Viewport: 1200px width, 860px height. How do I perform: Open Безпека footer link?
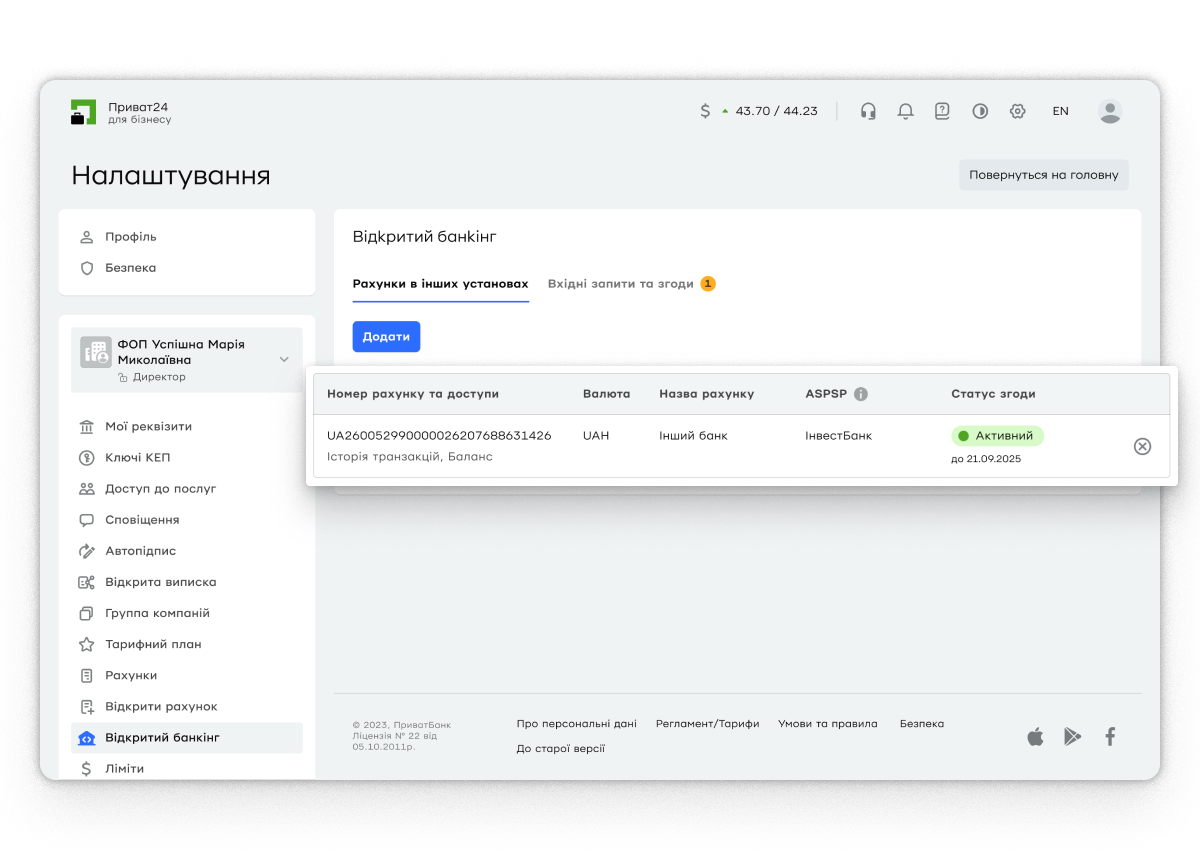(922, 724)
